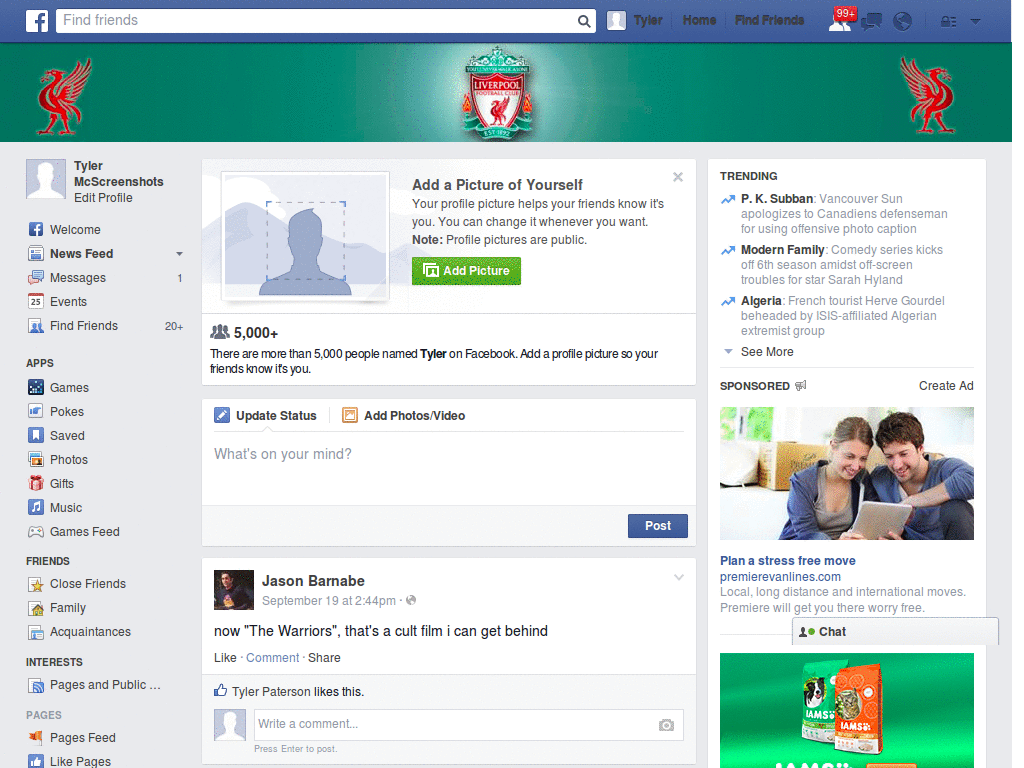Open the Pages Feed icon
Screen dimensions: 1024x768
[36, 738]
